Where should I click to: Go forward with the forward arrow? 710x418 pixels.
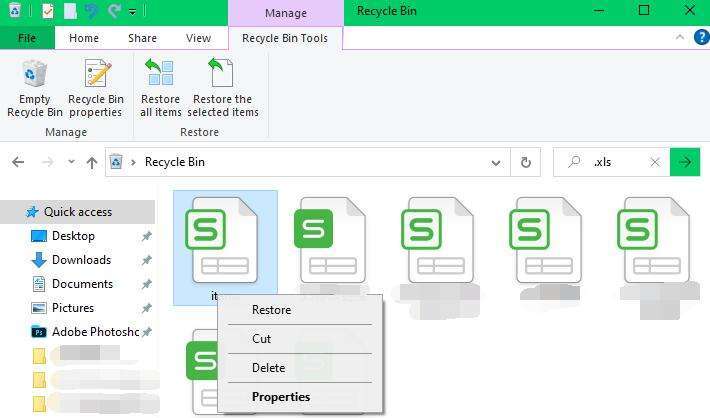[x=48, y=162]
